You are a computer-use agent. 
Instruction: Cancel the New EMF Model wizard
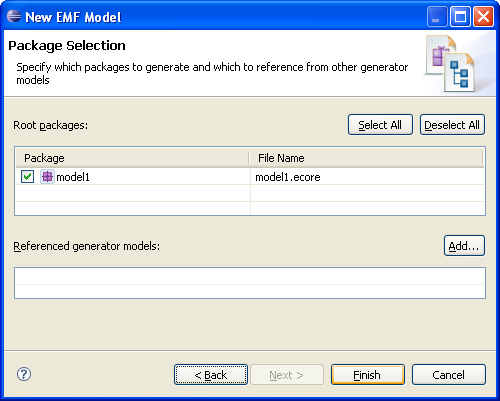tap(449, 375)
